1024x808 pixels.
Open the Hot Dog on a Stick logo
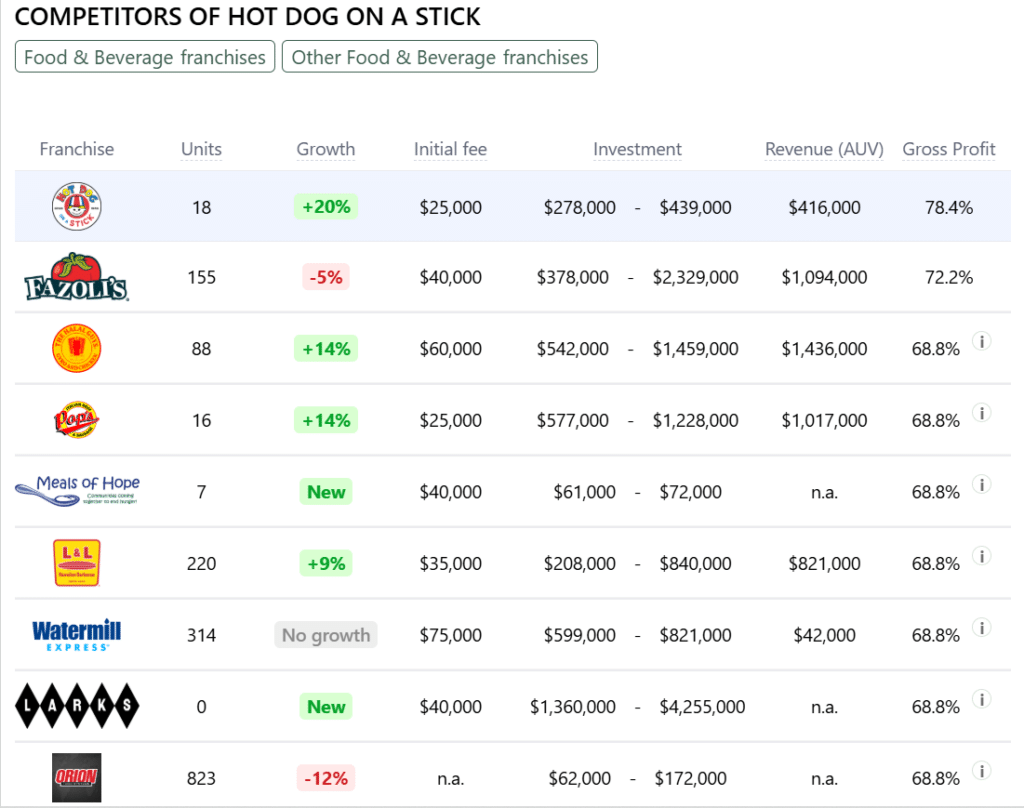tap(76, 206)
